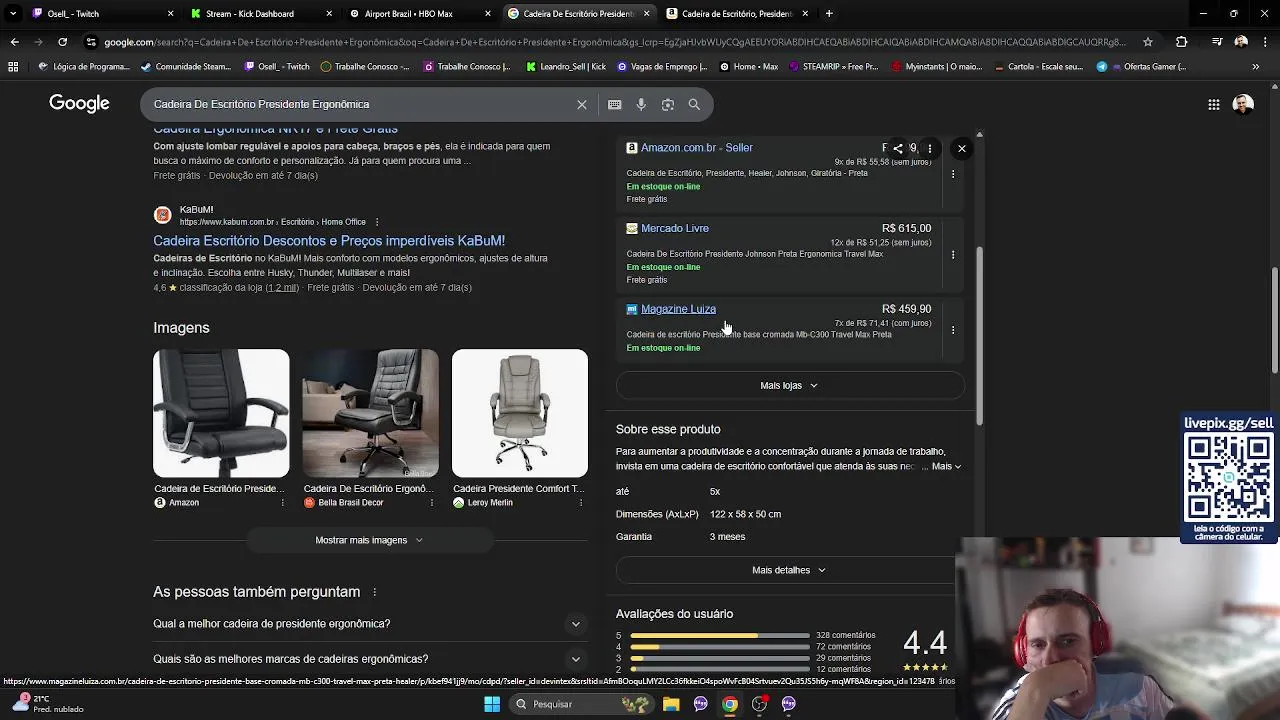The height and width of the screenshot is (720, 1280).
Task: Open options menu for Magazine Luiza offer
Action: [x=953, y=330]
